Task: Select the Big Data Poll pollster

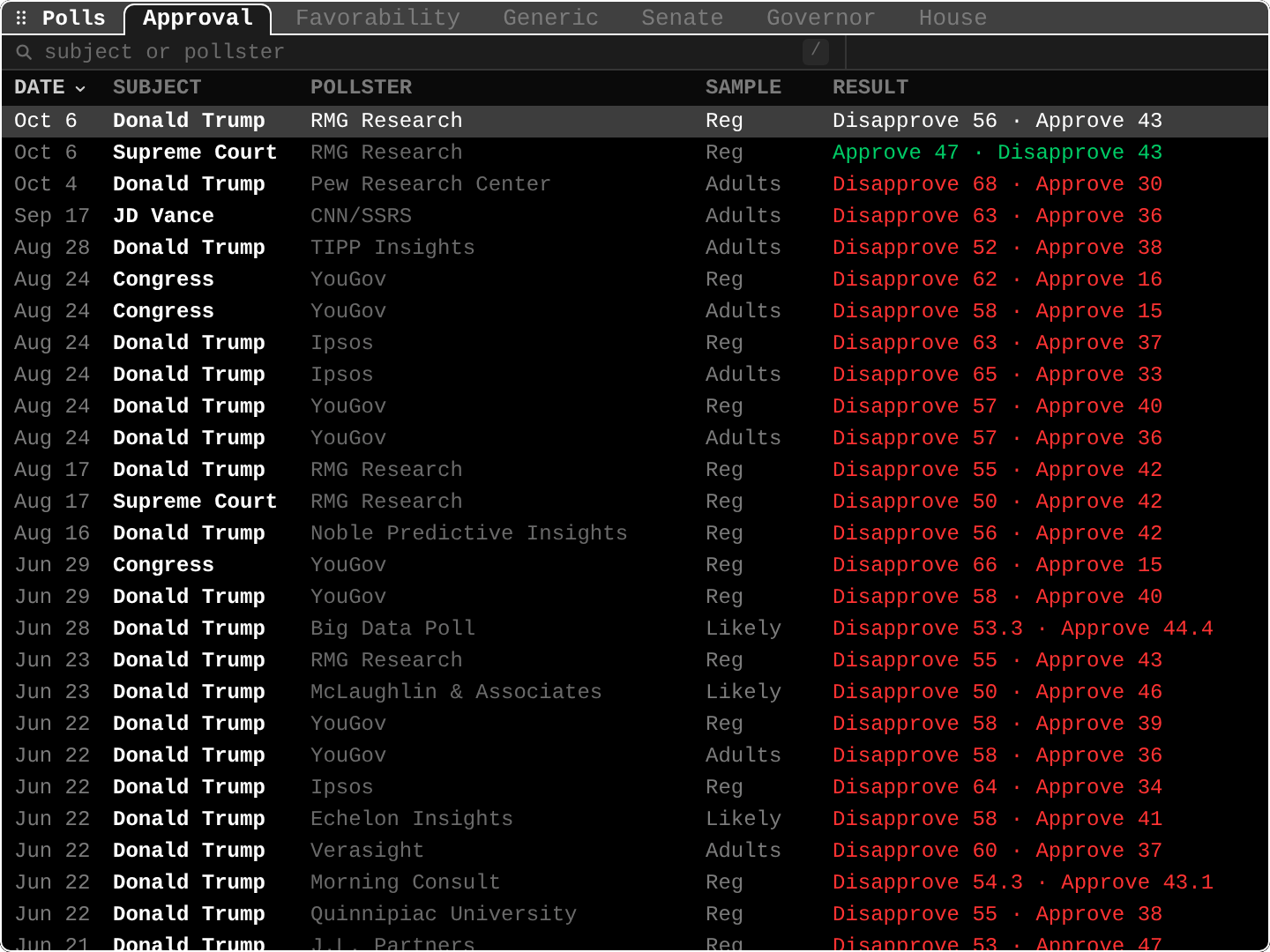Action: tap(392, 628)
